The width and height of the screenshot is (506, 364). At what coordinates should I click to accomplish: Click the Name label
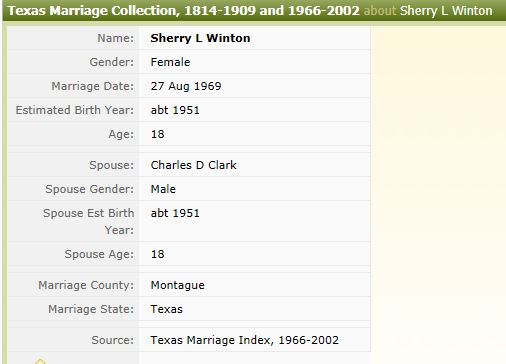115,38
